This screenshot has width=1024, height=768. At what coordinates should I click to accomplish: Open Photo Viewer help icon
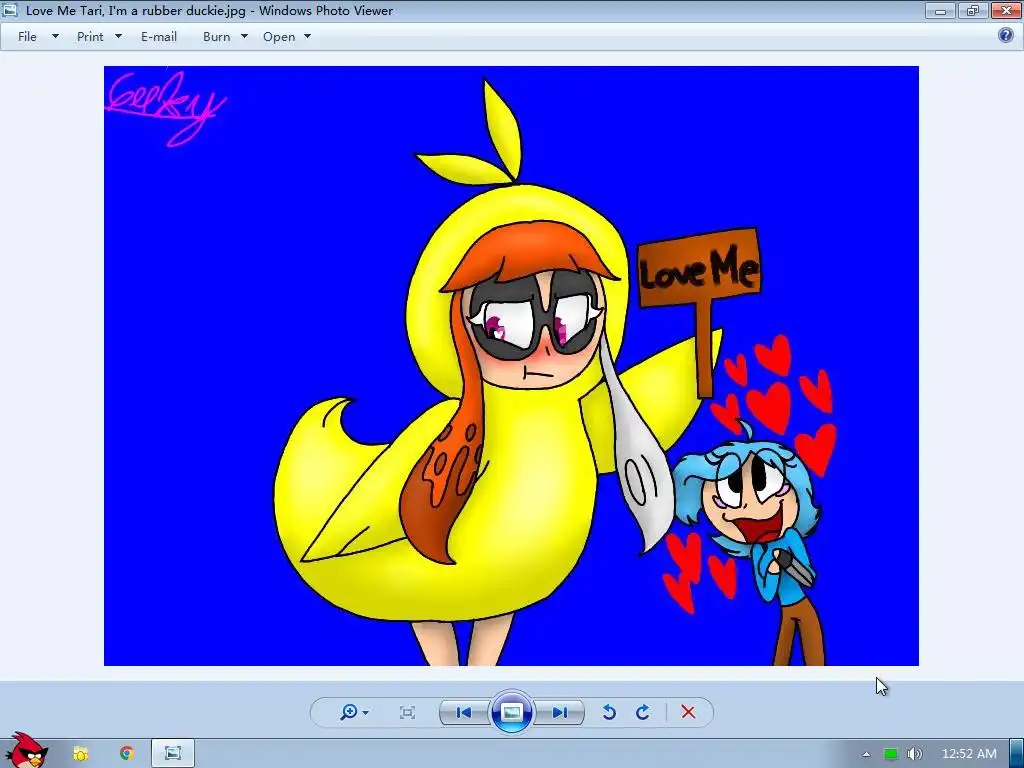(x=1006, y=35)
